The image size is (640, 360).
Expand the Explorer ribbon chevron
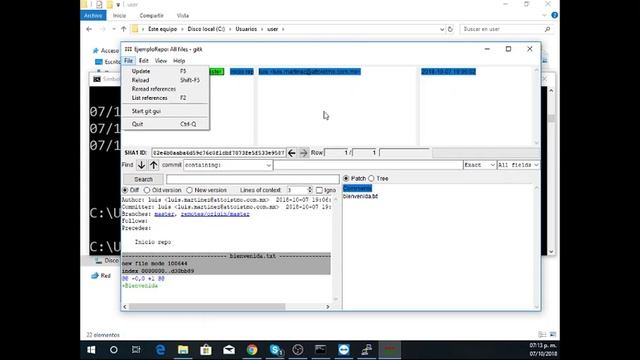click(544, 16)
